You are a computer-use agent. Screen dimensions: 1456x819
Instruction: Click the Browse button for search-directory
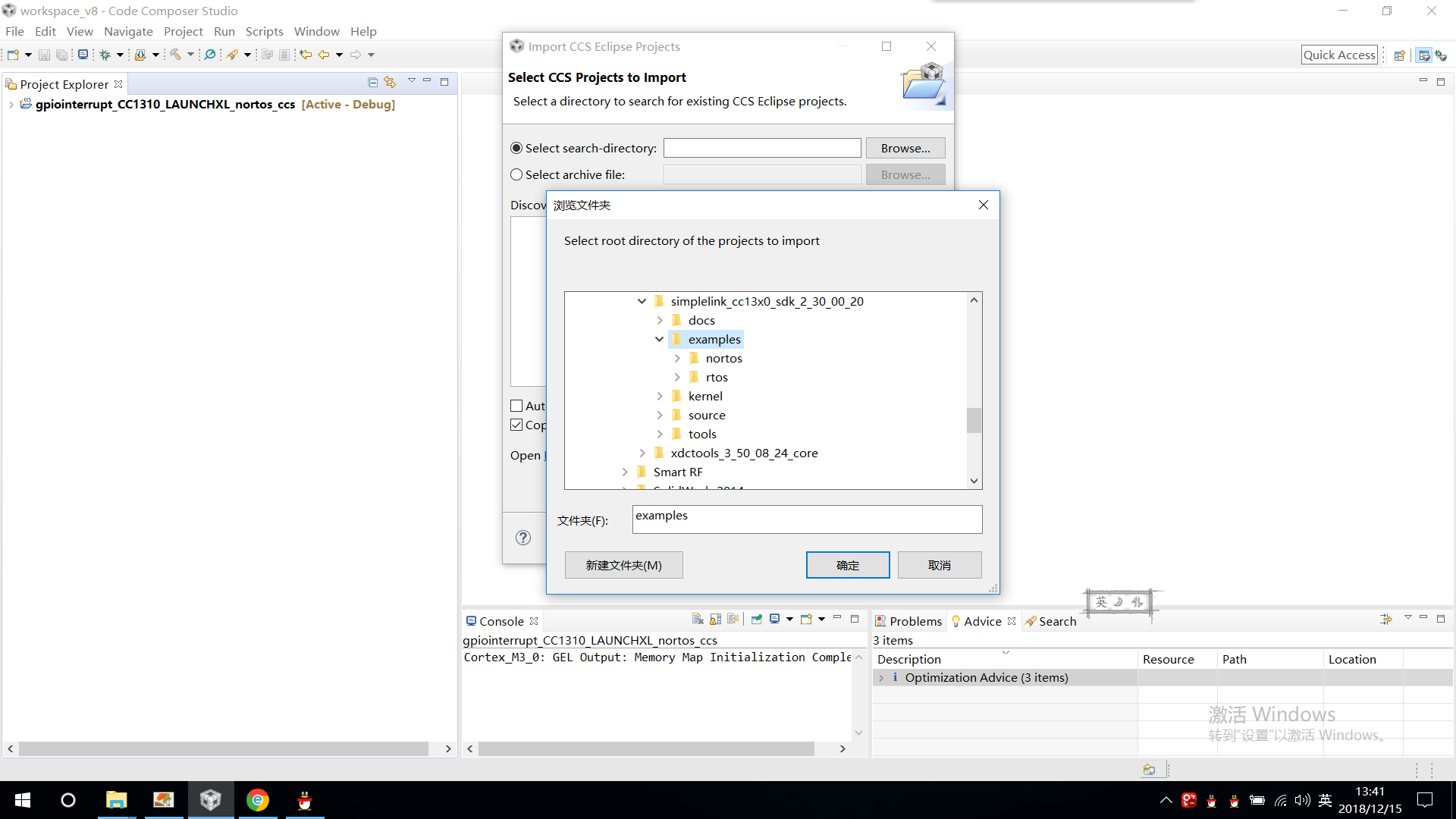pos(905,148)
